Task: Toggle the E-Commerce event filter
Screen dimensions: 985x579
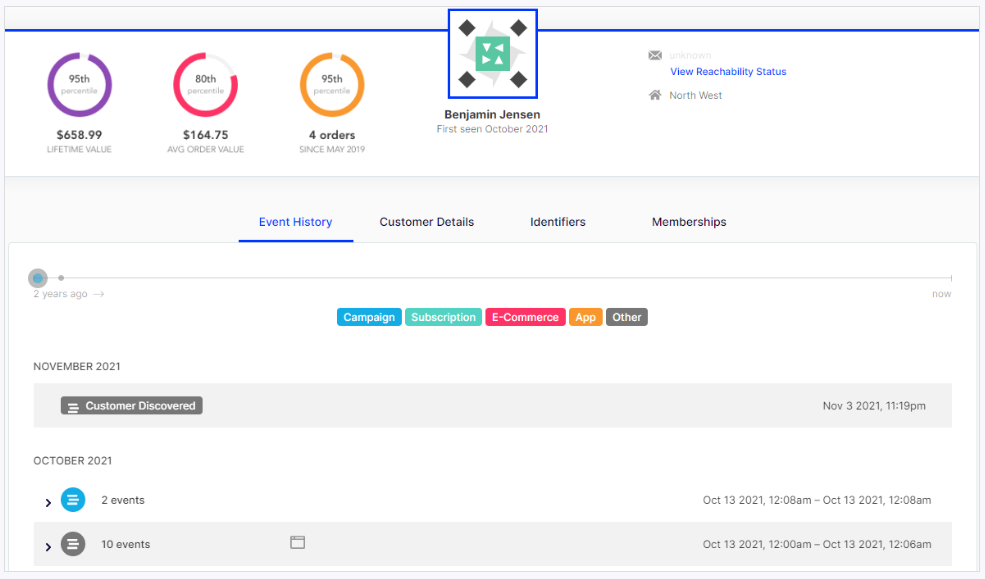Action: coord(525,317)
